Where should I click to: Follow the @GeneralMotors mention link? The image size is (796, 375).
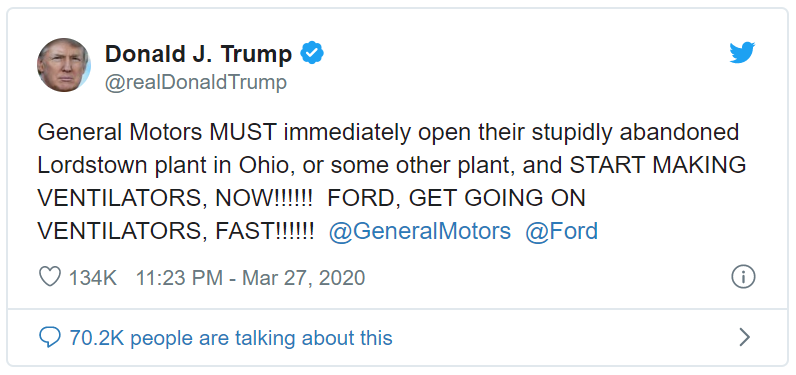pyautogui.click(x=420, y=231)
